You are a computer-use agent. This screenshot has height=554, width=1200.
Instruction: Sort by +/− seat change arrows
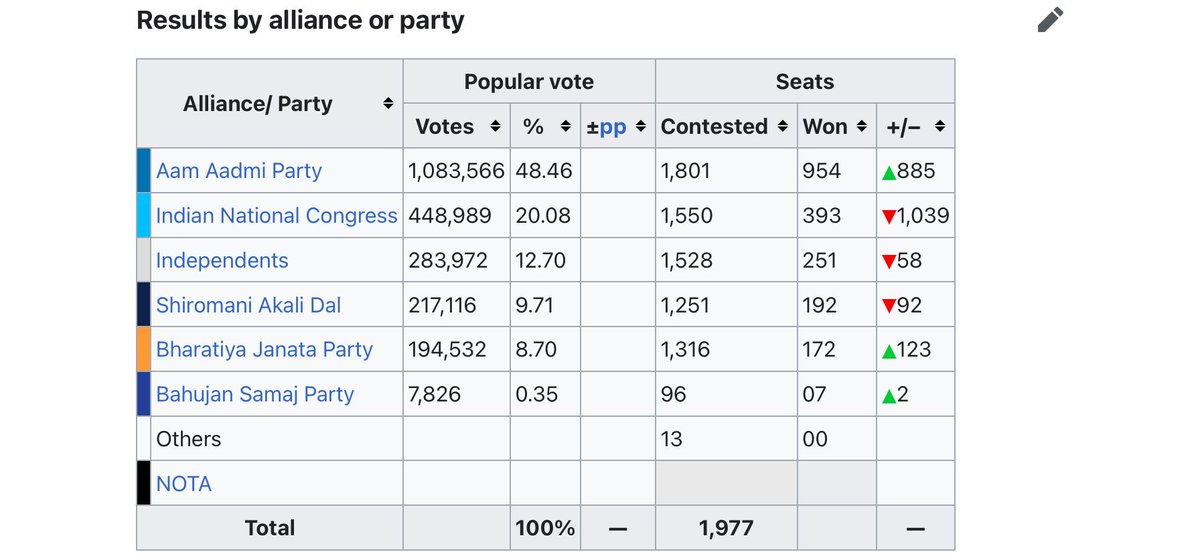coord(940,127)
